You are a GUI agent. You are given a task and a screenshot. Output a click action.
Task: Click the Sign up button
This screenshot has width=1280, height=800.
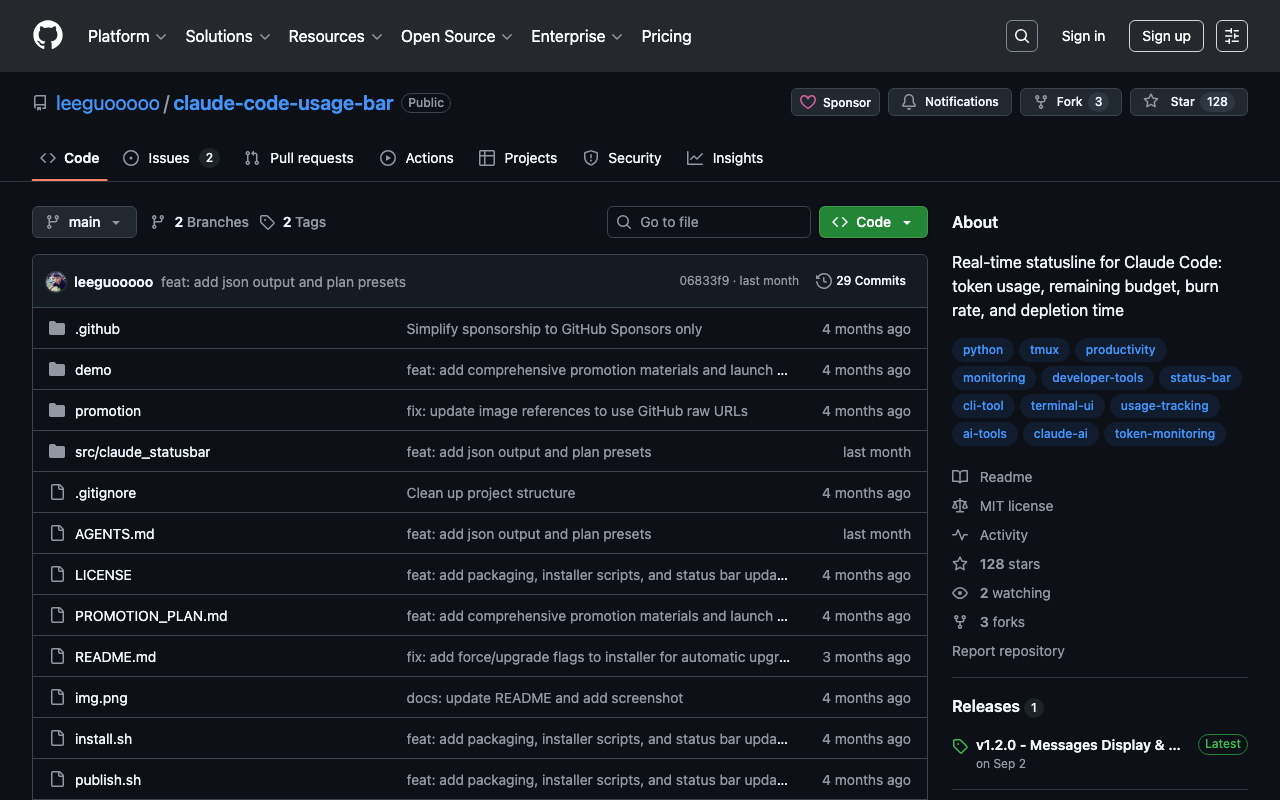(1165, 36)
